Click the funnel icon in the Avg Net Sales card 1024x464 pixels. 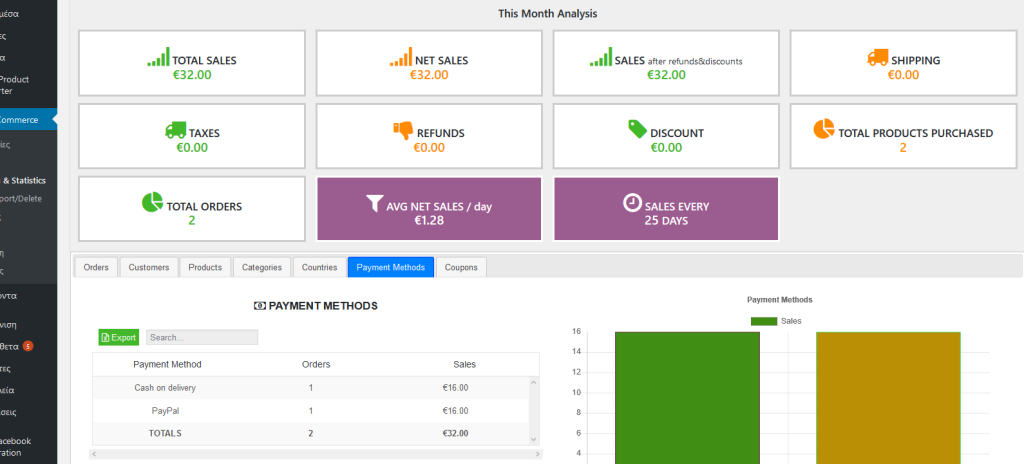click(374, 203)
